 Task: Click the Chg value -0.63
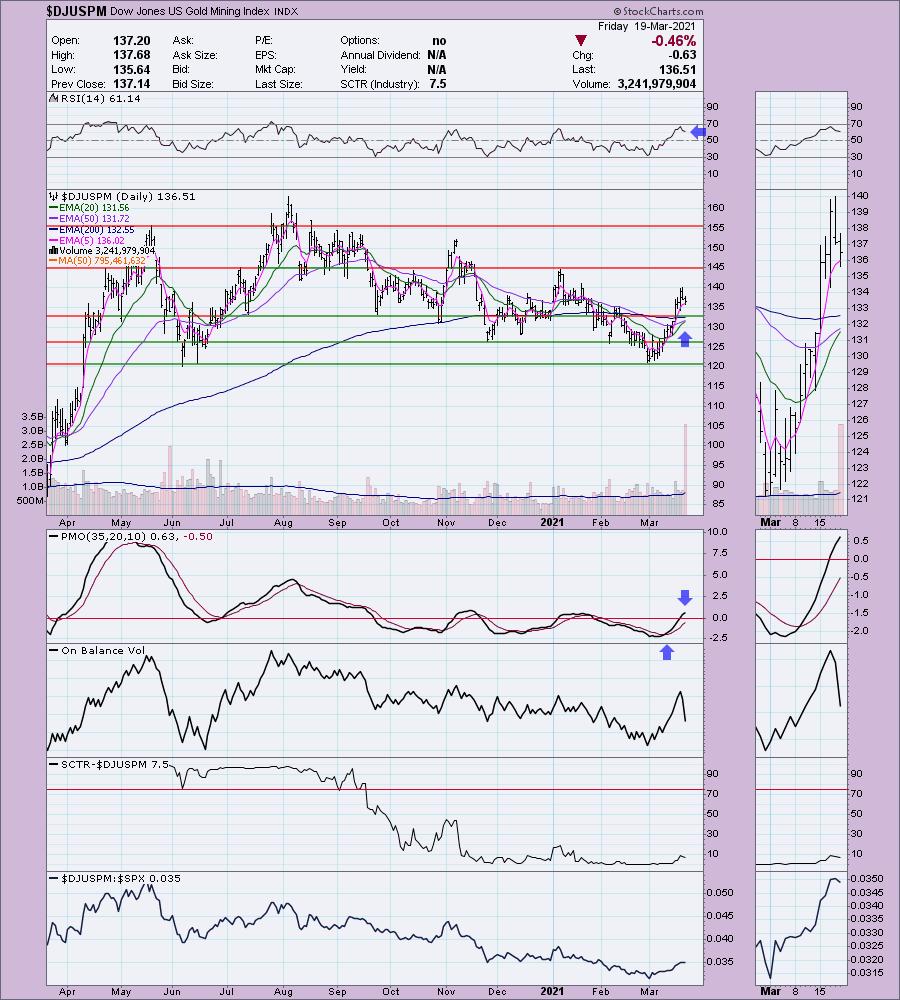(682, 55)
